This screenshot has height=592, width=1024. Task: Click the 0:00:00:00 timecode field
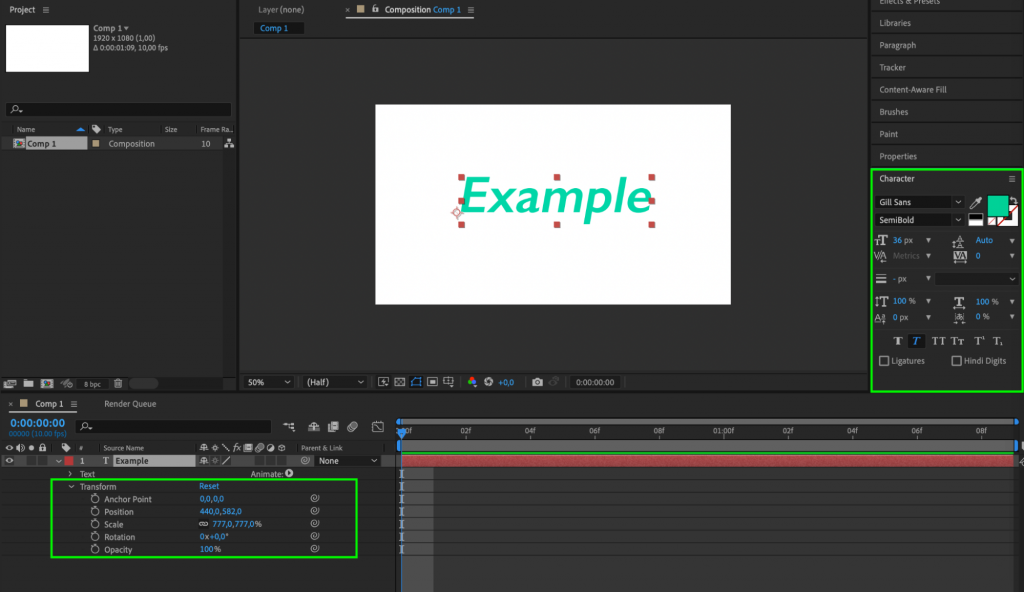[x=35, y=423]
